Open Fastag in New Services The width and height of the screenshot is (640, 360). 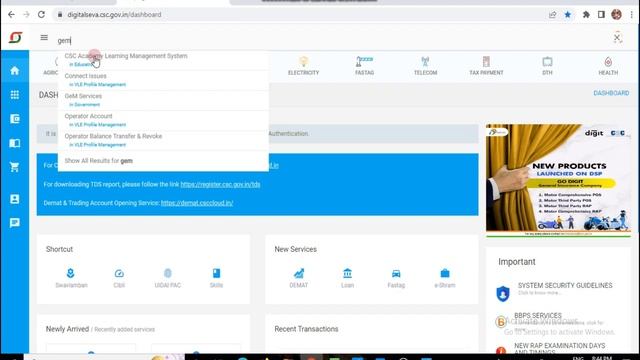pos(396,278)
